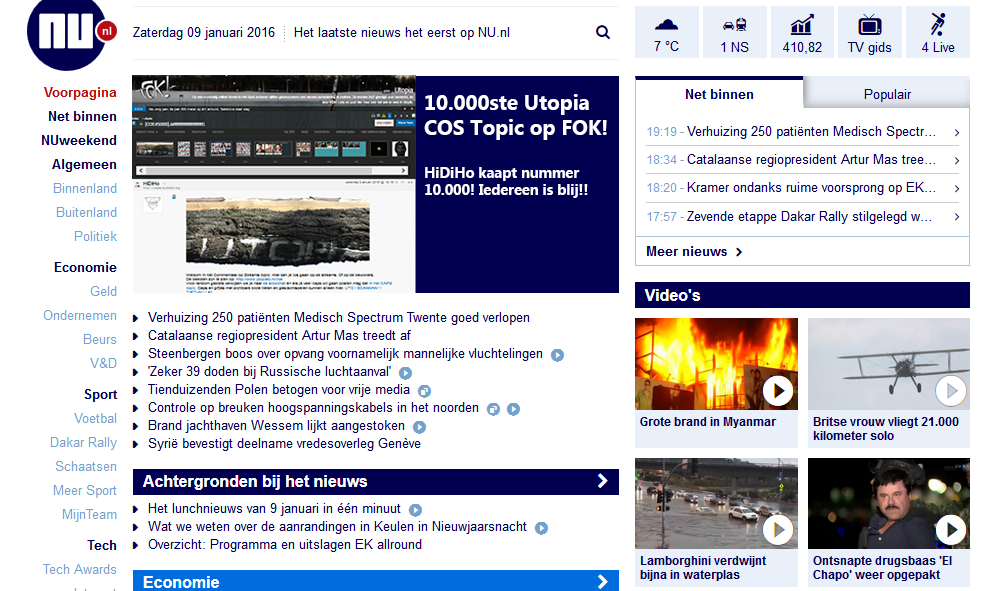The height and width of the screenshot is (591, 985).
Task: Open Dakar Rally in the sidebar
Action: (84, 442)
